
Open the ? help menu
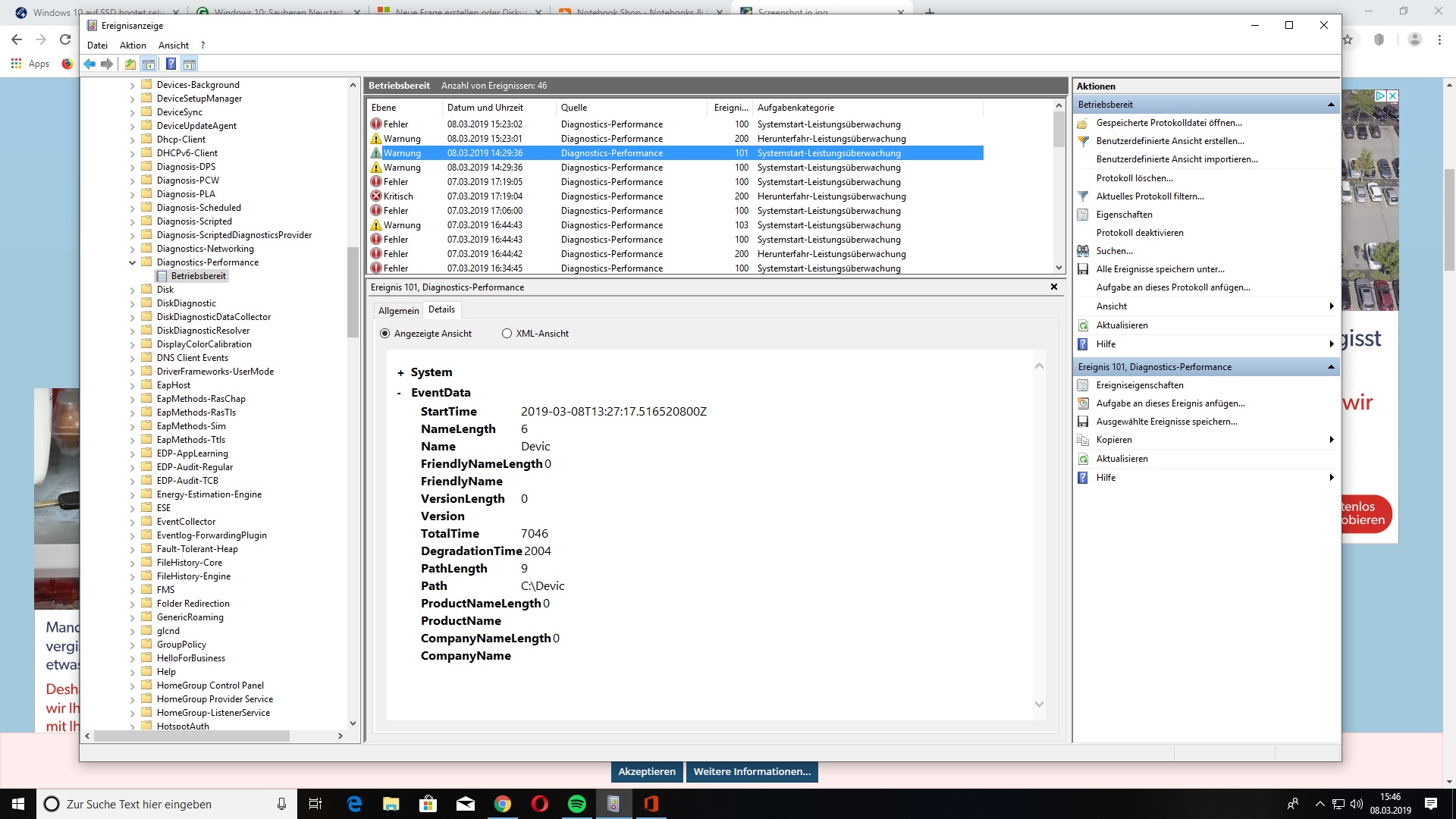202,45
